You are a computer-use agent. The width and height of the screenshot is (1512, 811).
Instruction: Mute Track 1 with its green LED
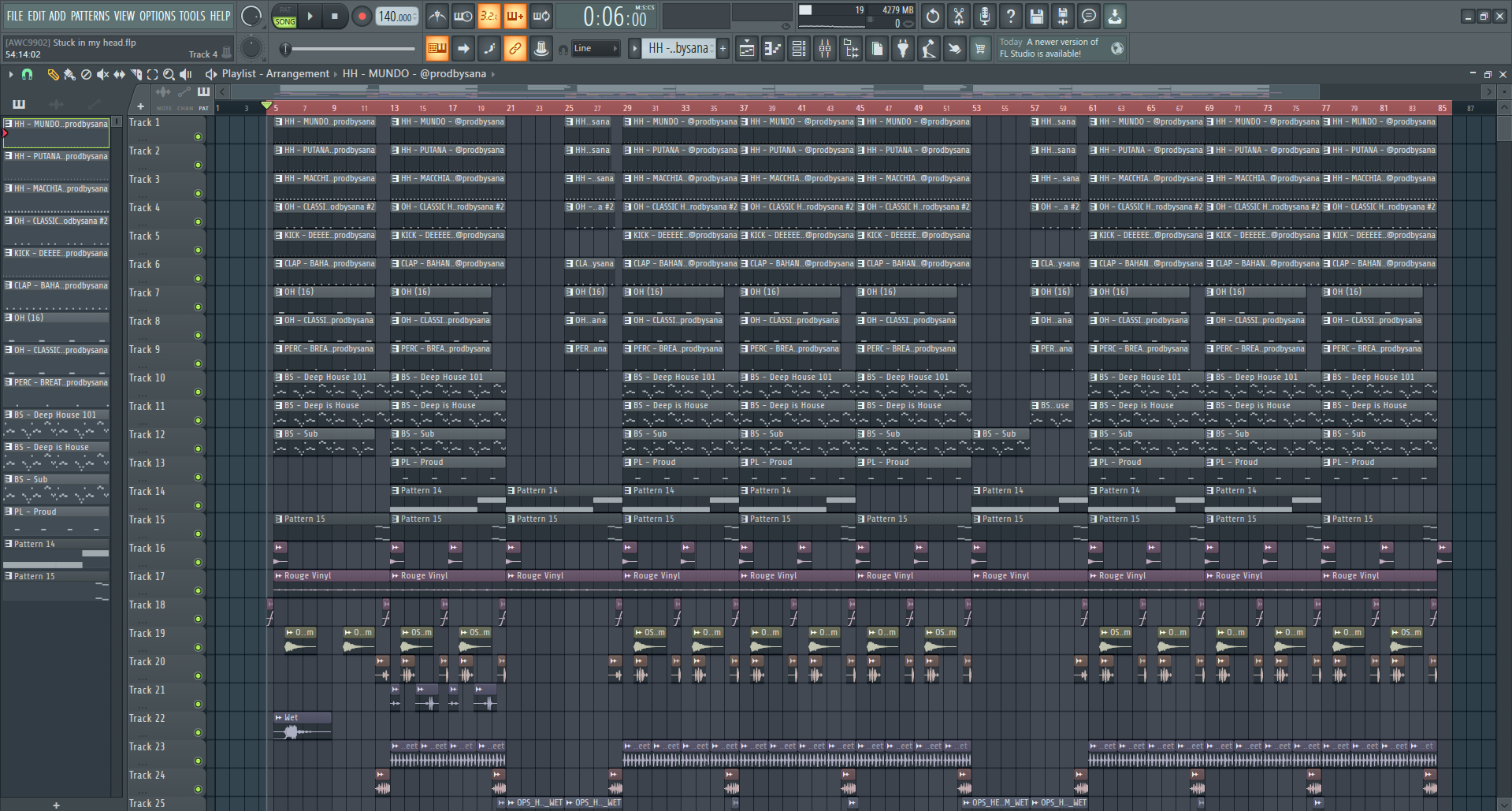198,136
